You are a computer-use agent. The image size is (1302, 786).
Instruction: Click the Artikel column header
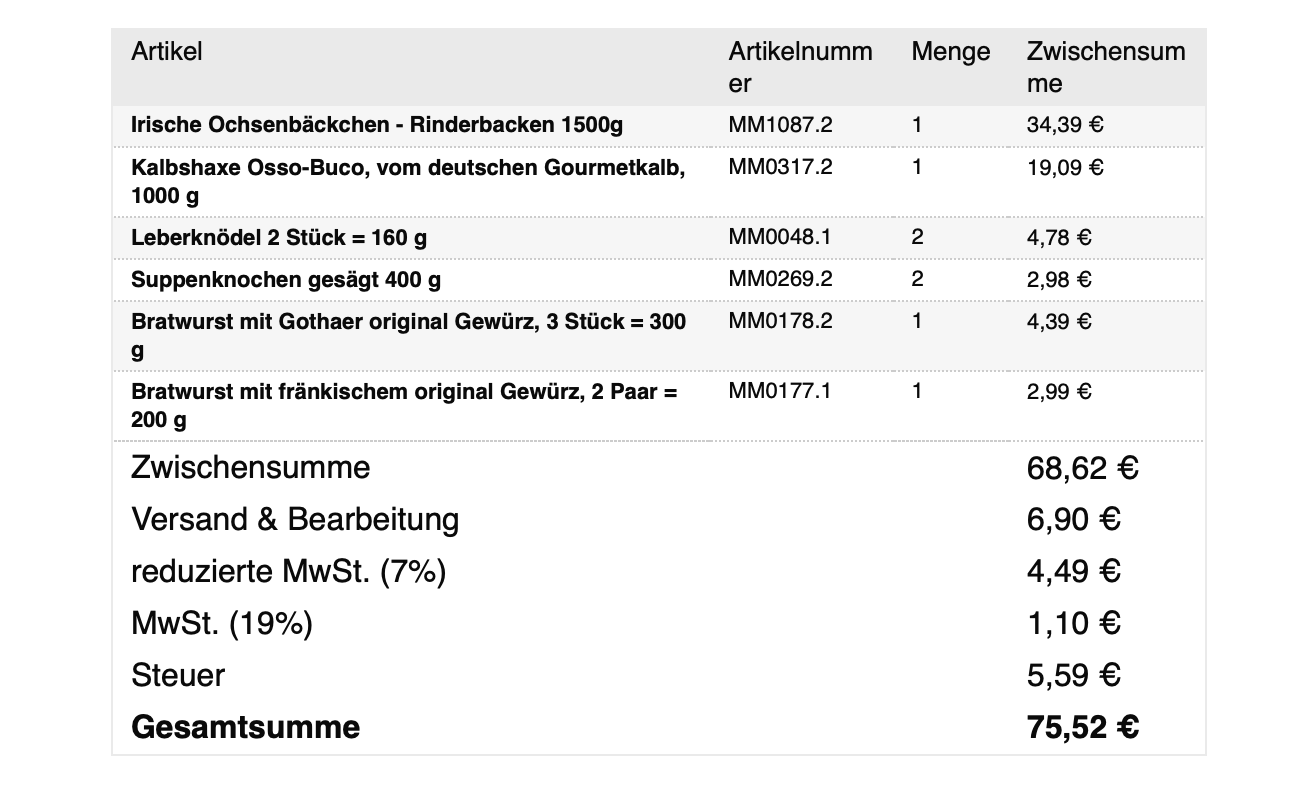click(x=166, y=52)
